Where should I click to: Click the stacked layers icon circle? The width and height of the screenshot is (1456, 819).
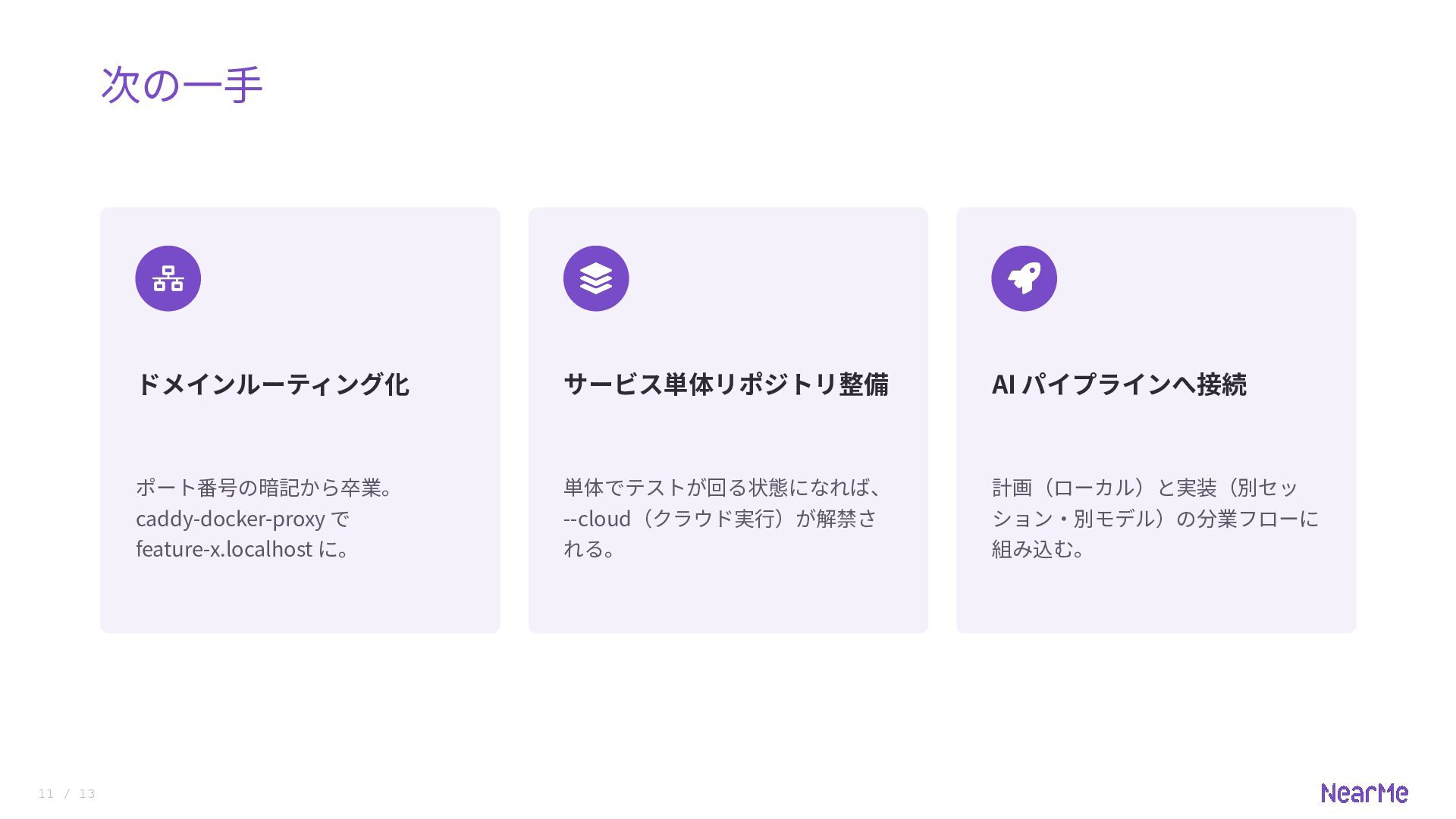[x=596, y=278]
